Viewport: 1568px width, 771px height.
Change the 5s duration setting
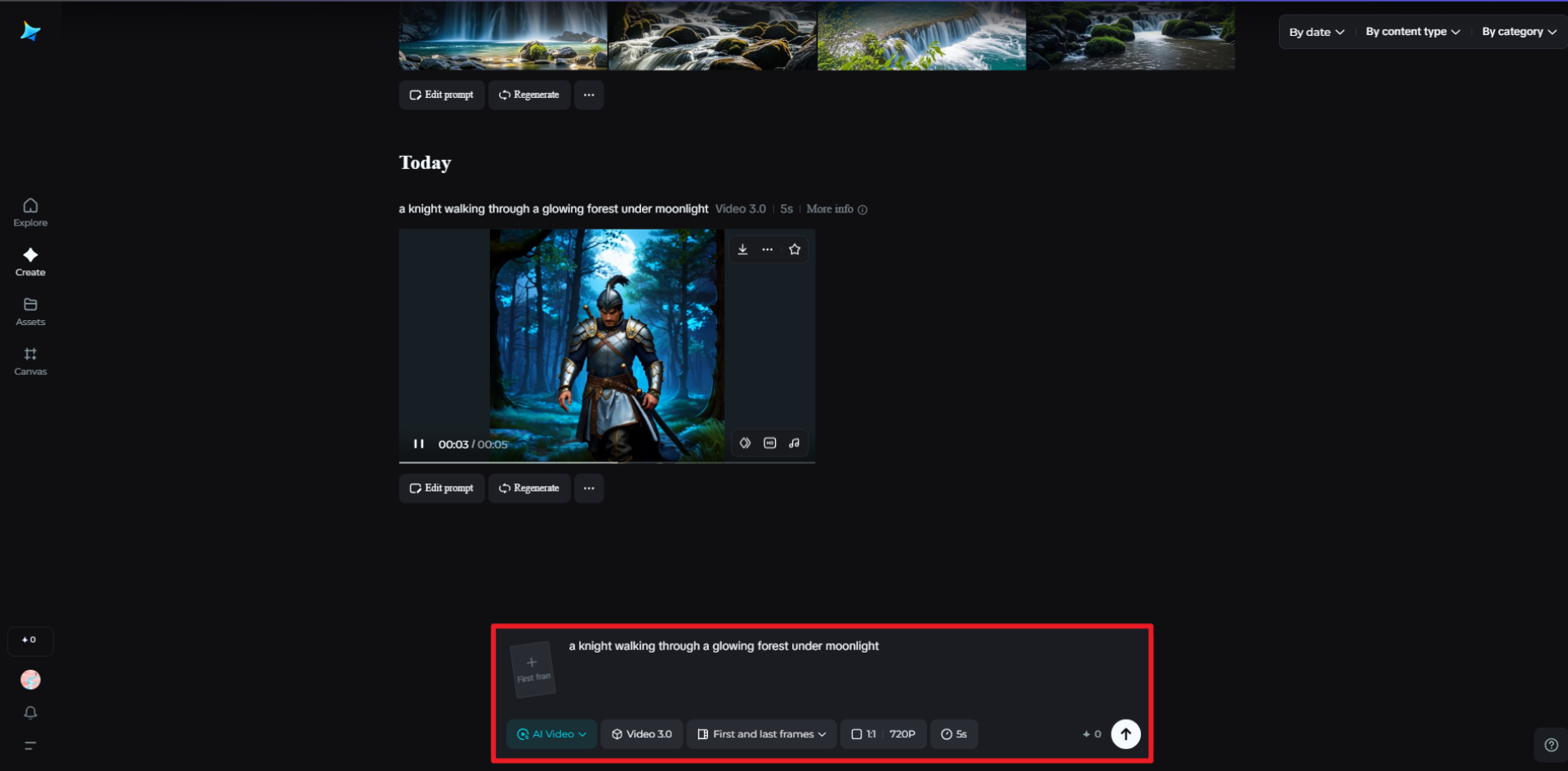click(954, 734)
